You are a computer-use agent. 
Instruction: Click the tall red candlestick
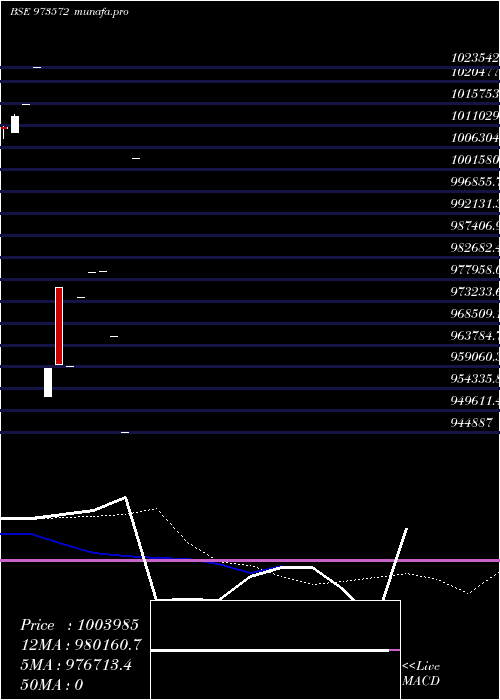pos(59,326)
